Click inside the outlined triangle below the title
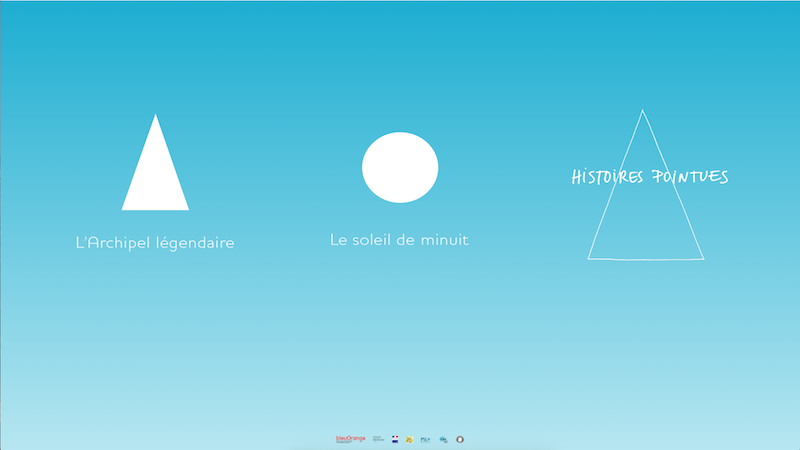800x450 pixels. point(645,225)
